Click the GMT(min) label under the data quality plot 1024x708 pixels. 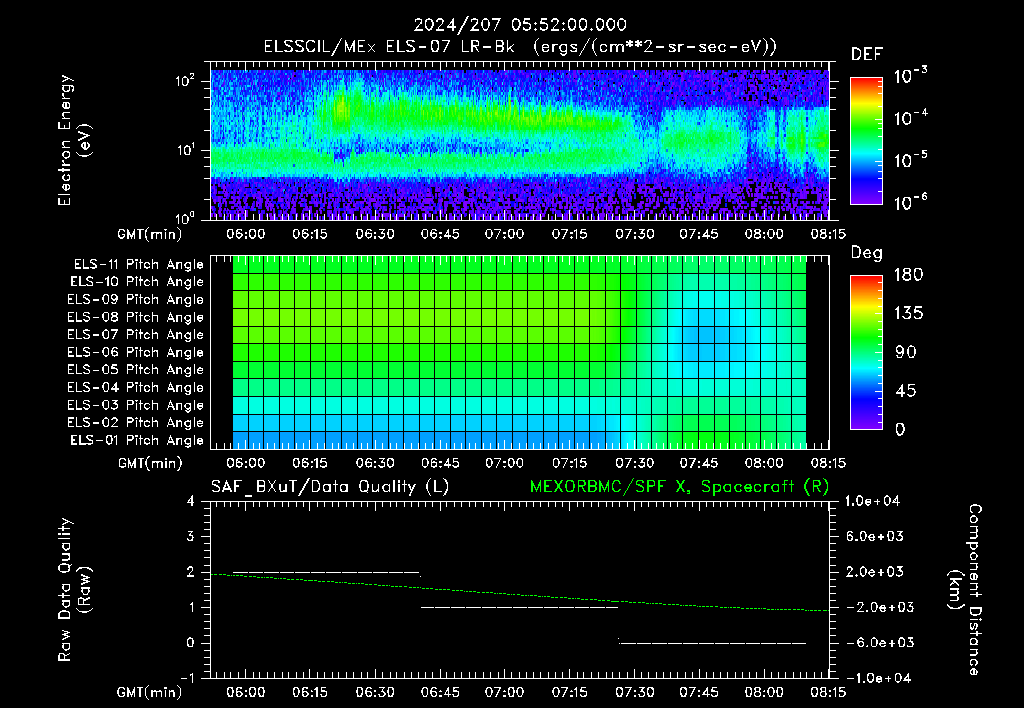coord(150,692)
